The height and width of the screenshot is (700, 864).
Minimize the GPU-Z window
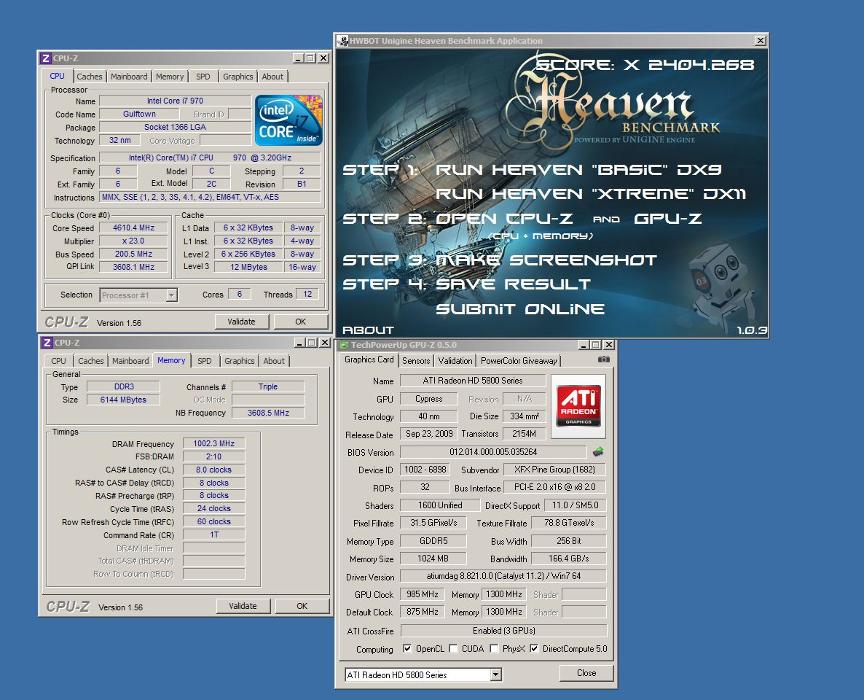tap(584, 345)
